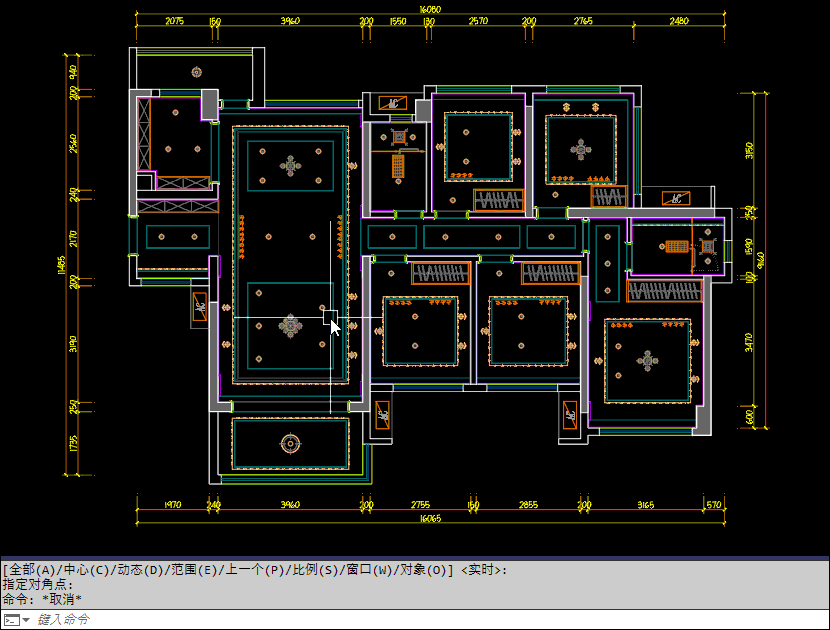Select the orange grille in right bathroom
This screenshot has width=830, height=630.
678,245
